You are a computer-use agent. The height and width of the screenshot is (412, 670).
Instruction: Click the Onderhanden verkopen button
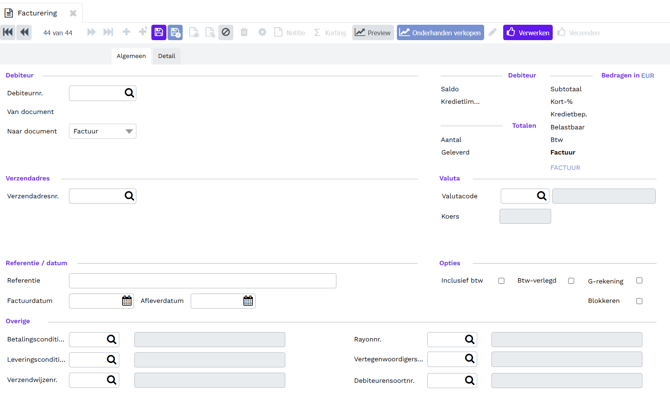440,33
